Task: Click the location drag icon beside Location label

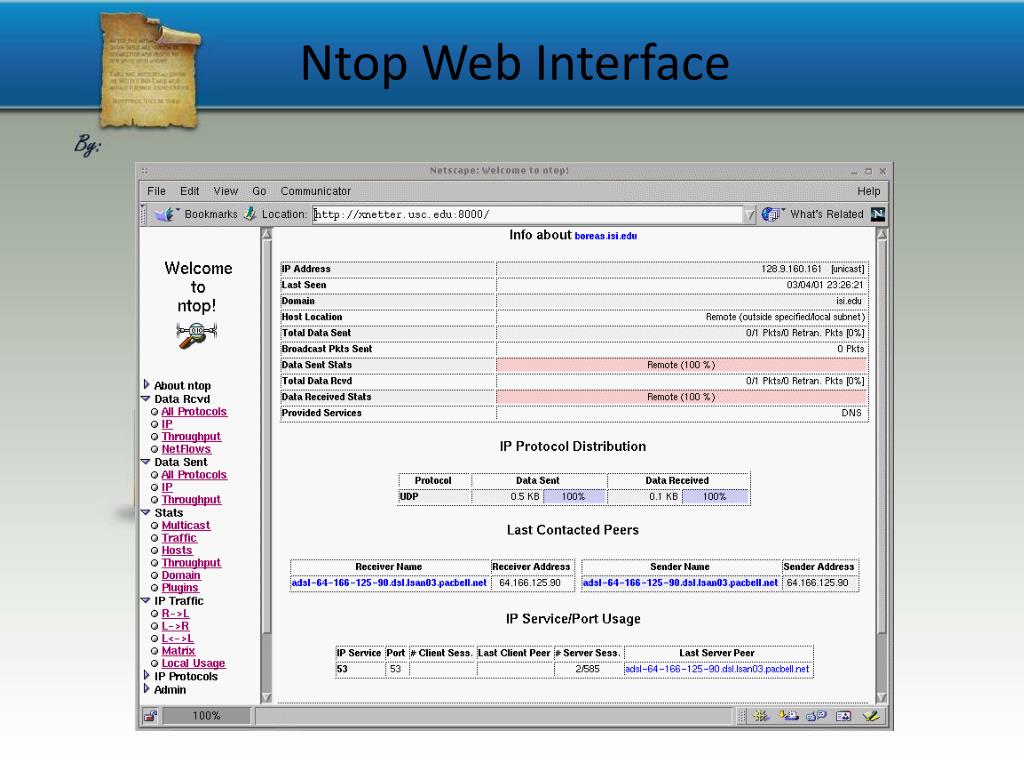Action: point(250,214)
